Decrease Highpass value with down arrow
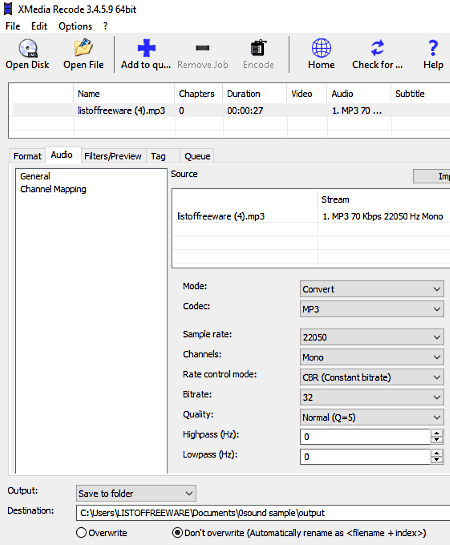 pos(436,440)
